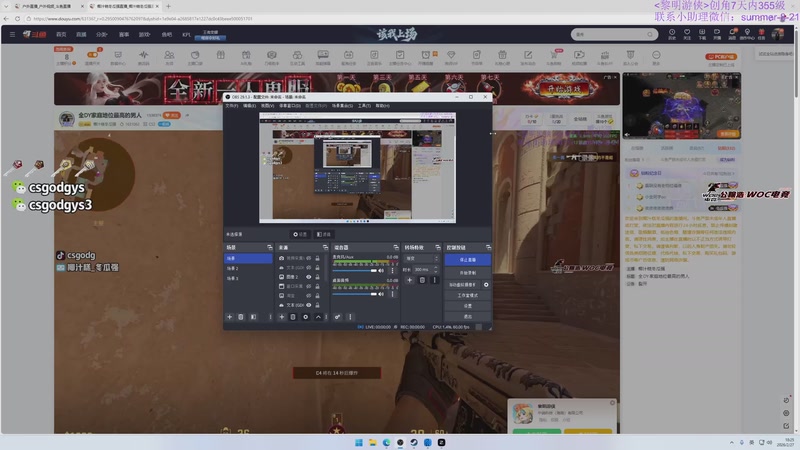Open Windows Start menu

coord(359,442)
